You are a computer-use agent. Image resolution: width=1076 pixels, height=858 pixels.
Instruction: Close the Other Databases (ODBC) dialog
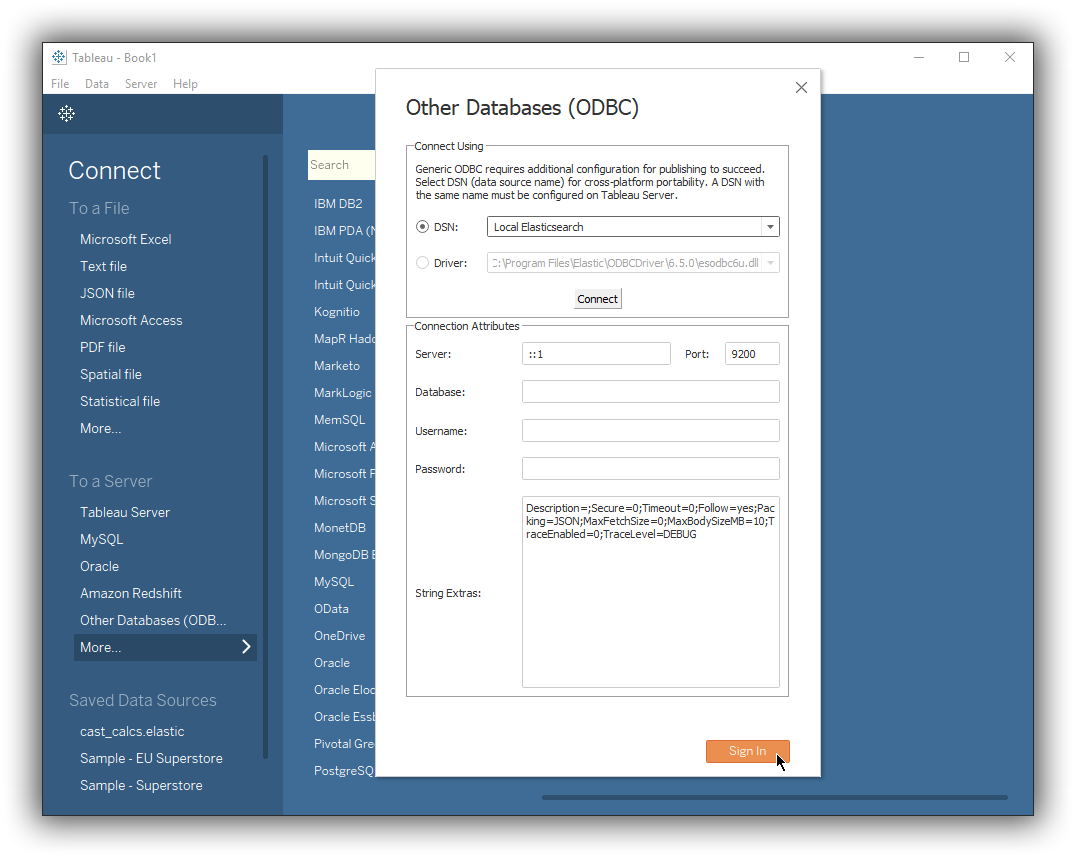801,87
